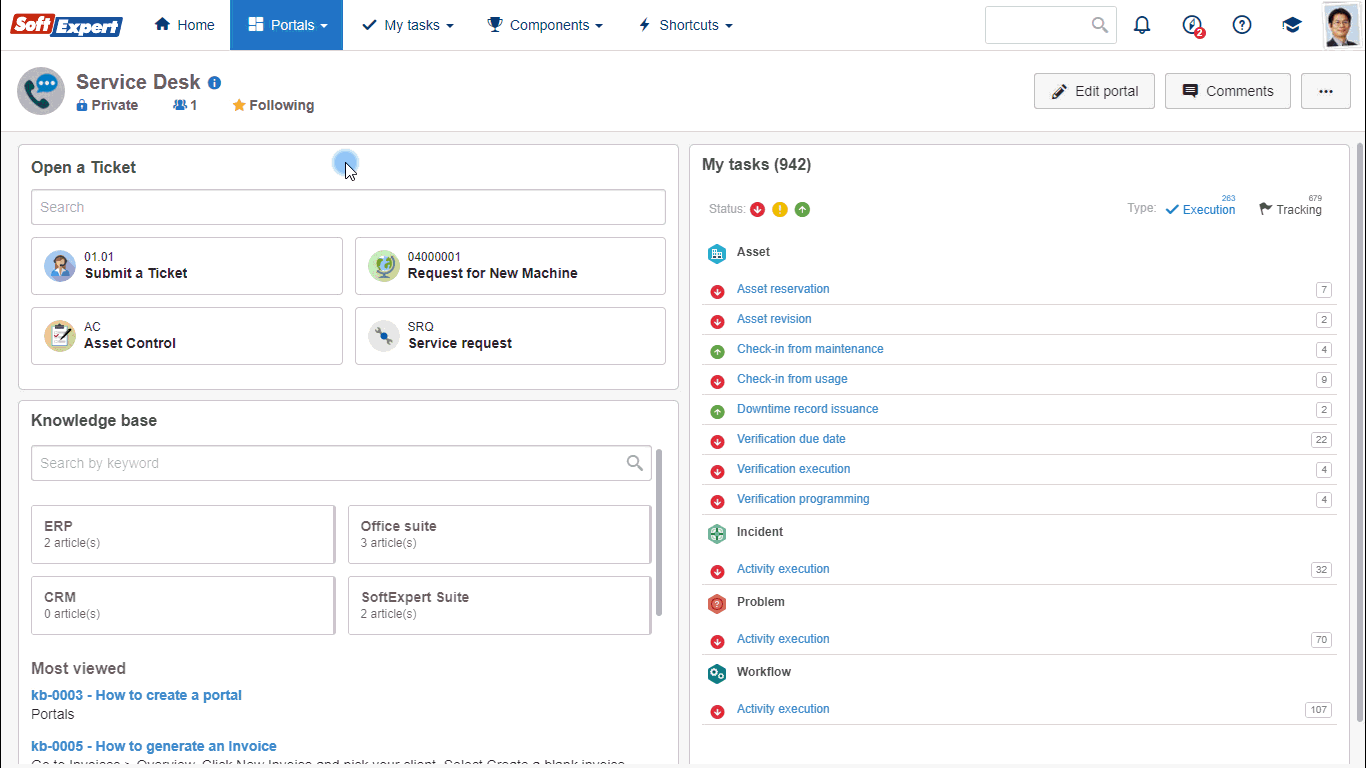1366x768 pixels.
Task: Click the Asset Control clipboard icon
Action: [60, 336]
